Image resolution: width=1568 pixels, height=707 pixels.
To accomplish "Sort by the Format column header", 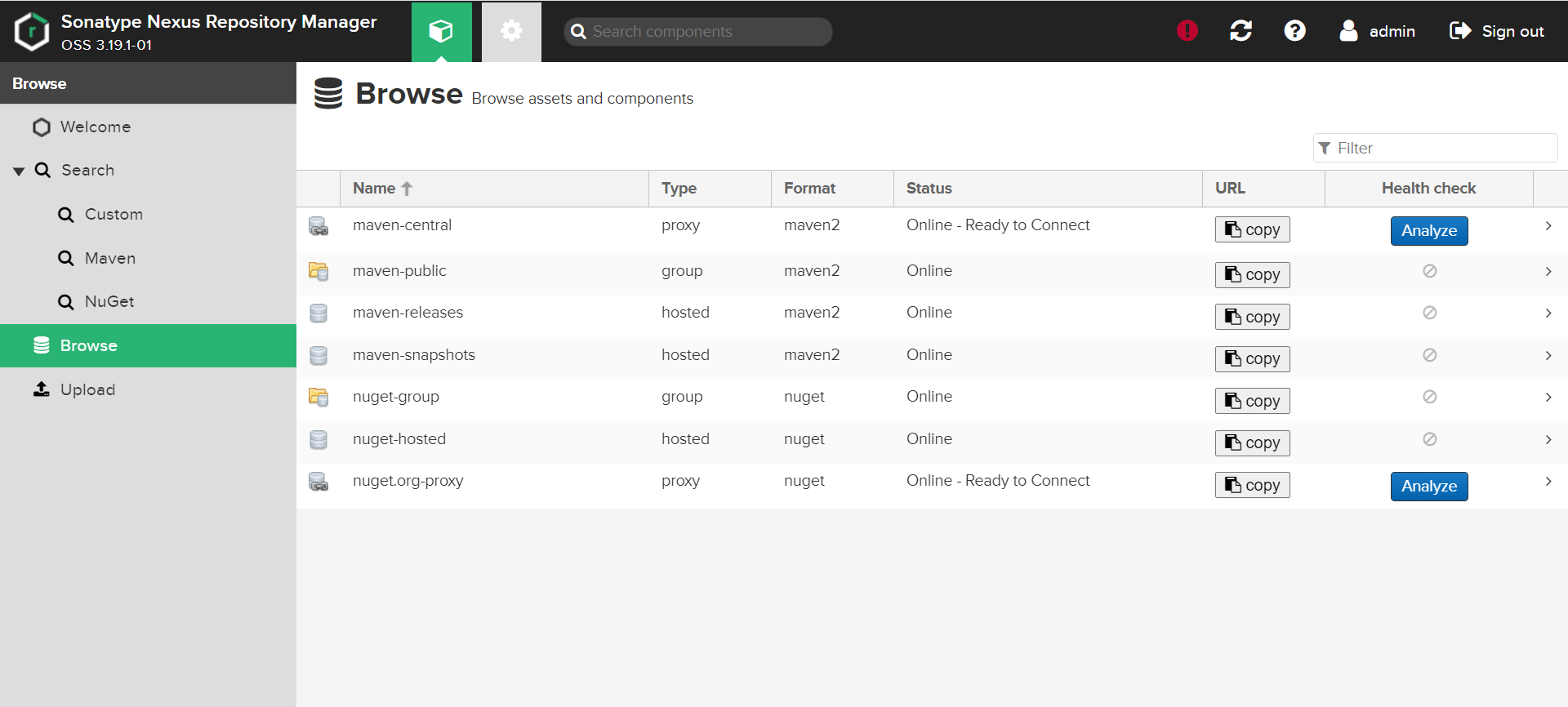I will point(832,188).
